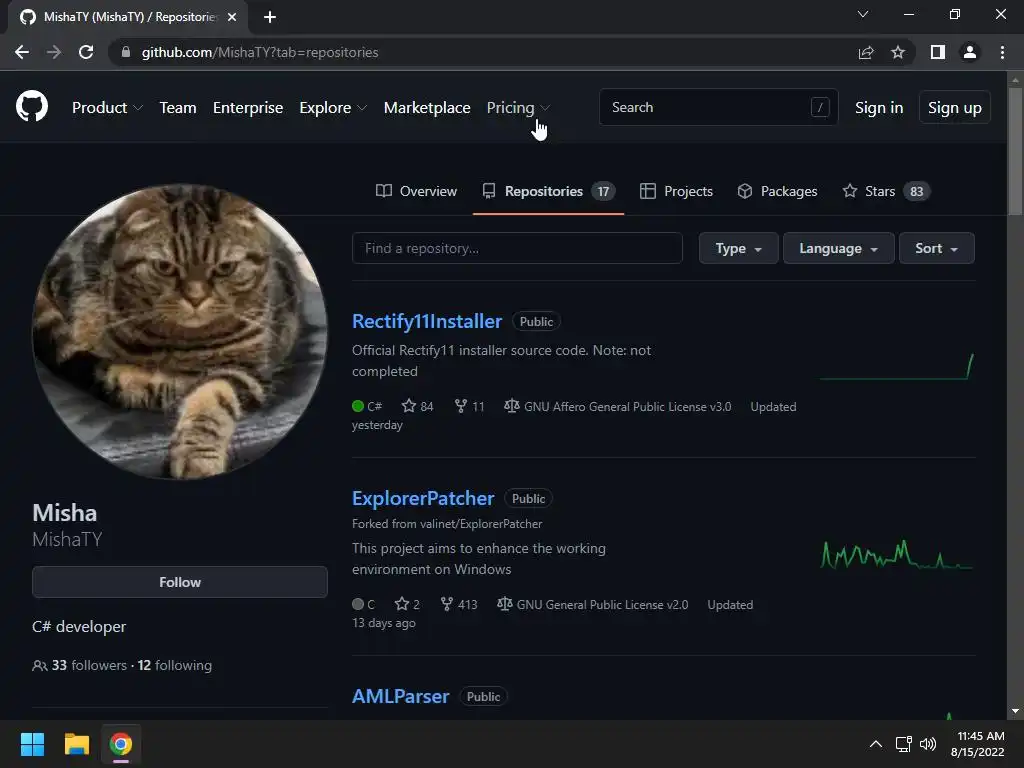Click the site lock icon in address bar

126,52
